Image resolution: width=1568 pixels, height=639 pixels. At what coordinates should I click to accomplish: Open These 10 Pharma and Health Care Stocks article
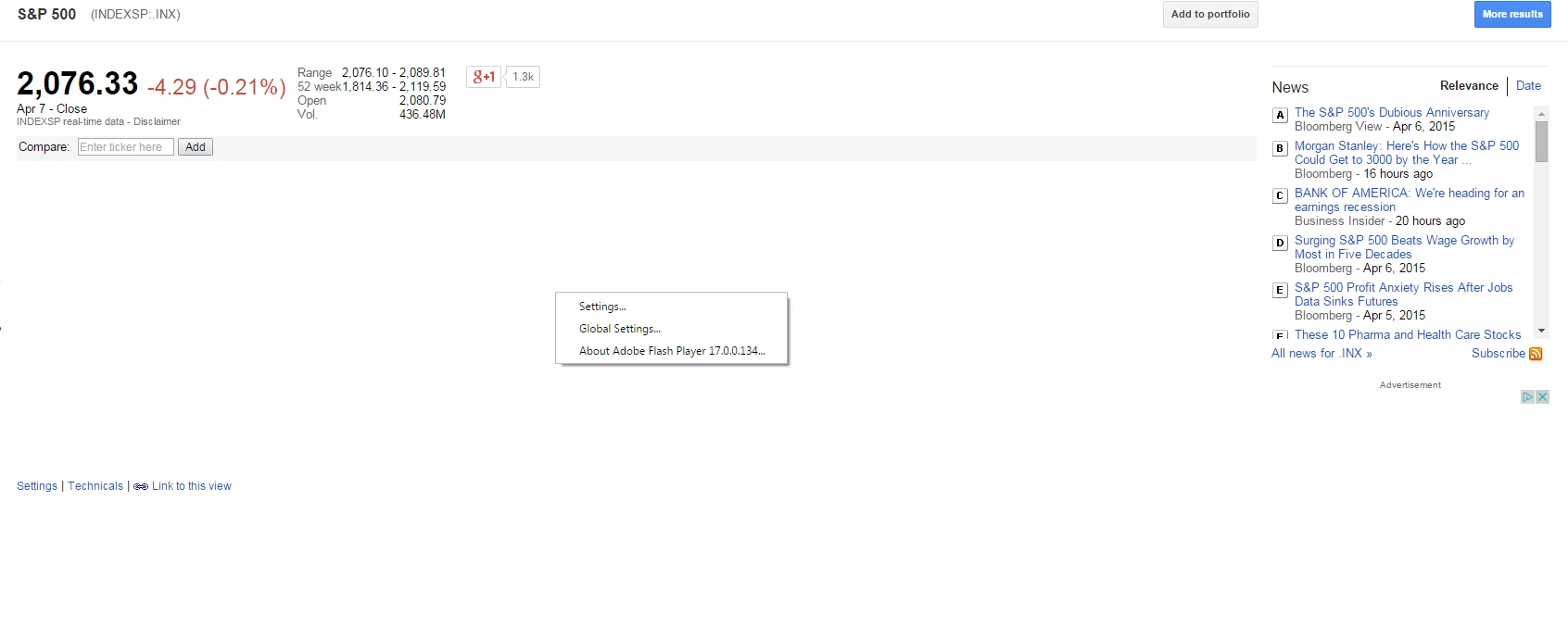[1408, 335]
